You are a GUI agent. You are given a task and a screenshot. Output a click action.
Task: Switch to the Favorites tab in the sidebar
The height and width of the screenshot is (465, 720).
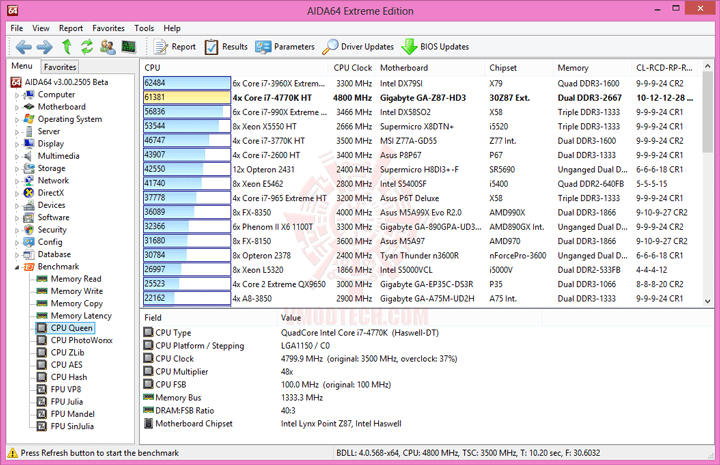point(60,67)
